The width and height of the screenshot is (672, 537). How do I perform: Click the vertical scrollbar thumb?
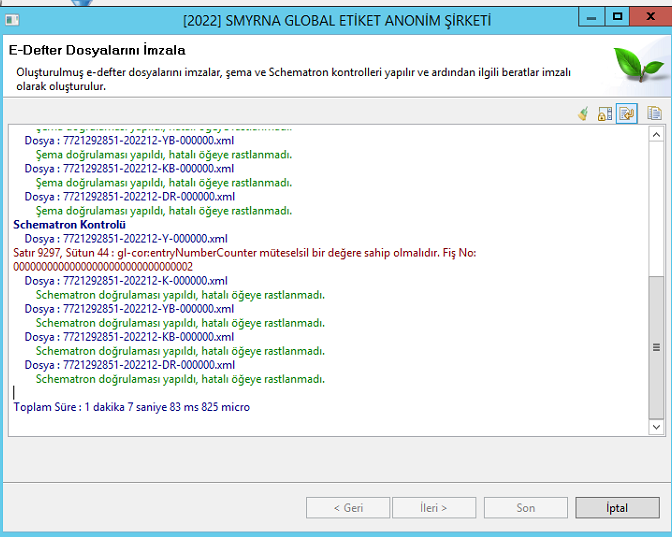656,346
